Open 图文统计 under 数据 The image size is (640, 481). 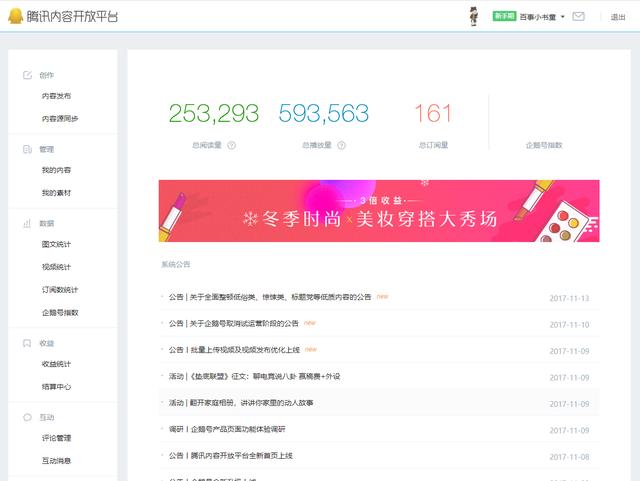pyautogui.click(x=56, y=244)
